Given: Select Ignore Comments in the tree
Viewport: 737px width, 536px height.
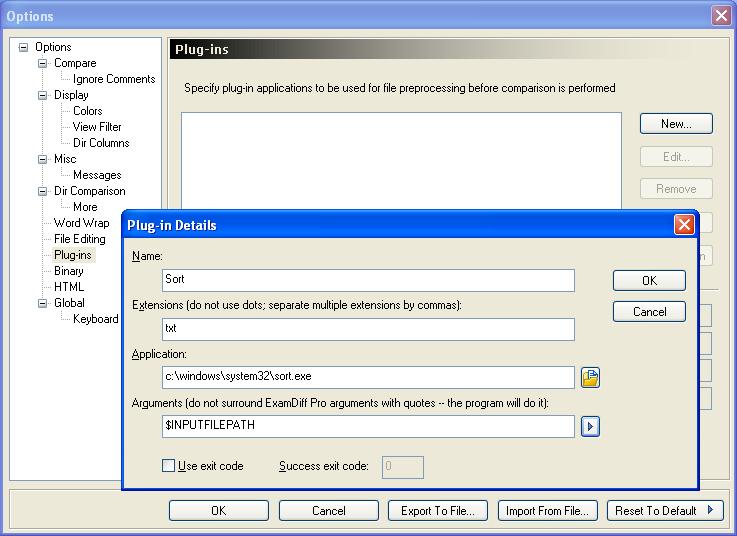Looking at the screenshot, I should pyautogui.click(x=114, y=79).
